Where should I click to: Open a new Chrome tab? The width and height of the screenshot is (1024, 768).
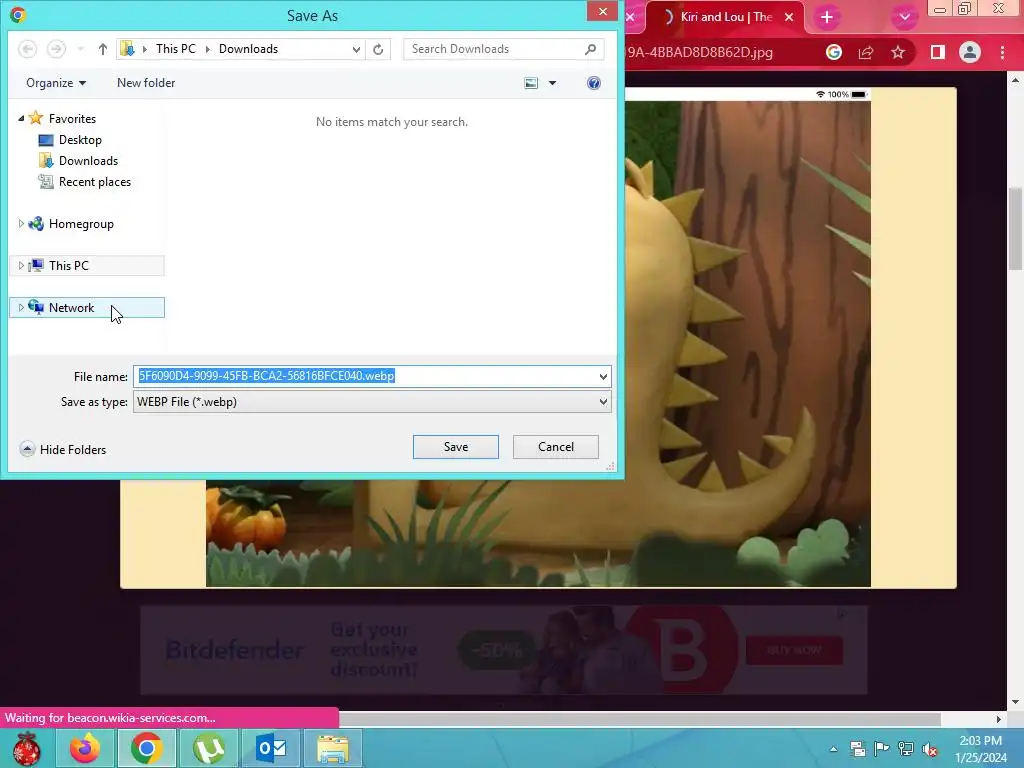click(827, 17)
